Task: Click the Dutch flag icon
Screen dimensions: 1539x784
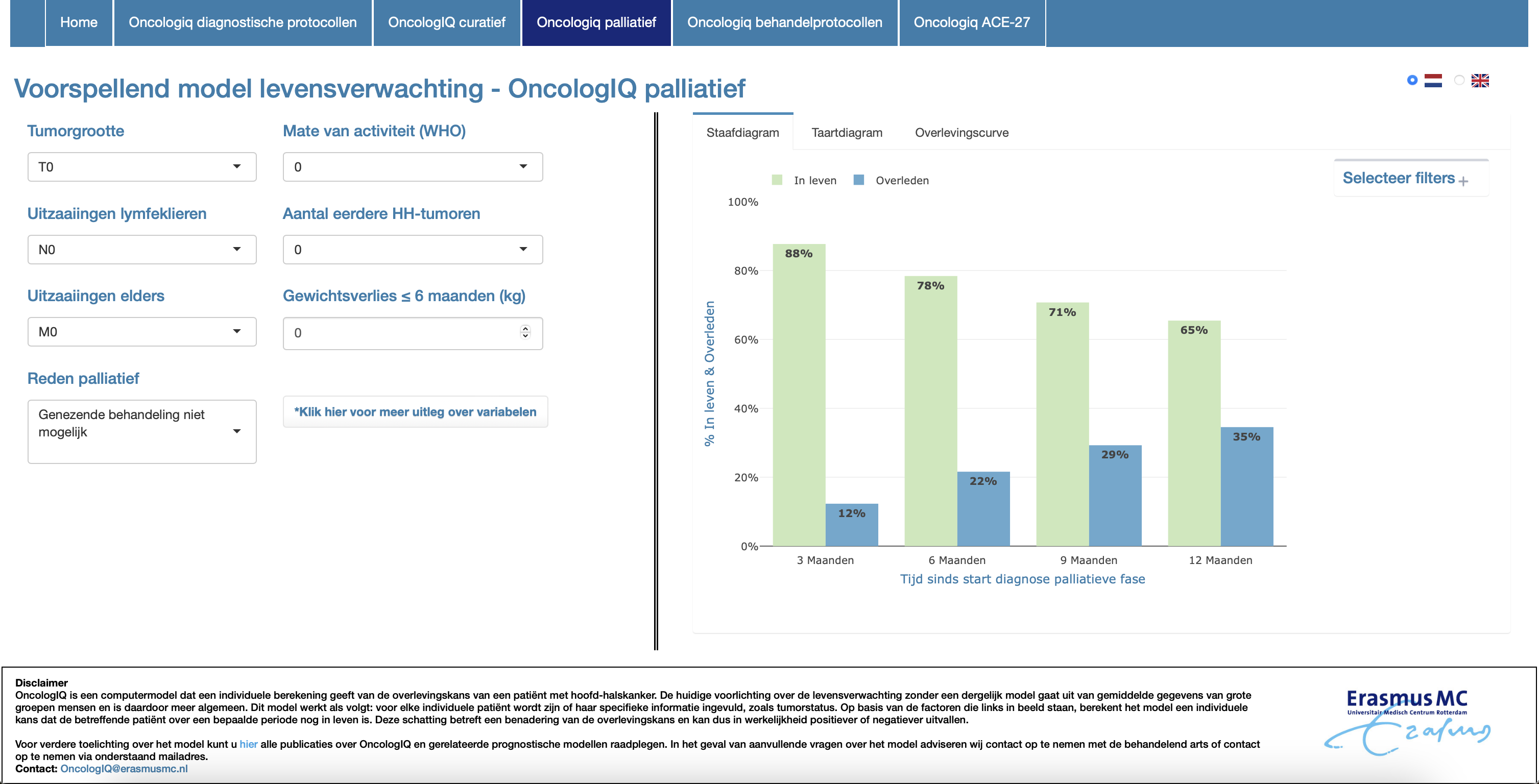Action: [1433, 81]
